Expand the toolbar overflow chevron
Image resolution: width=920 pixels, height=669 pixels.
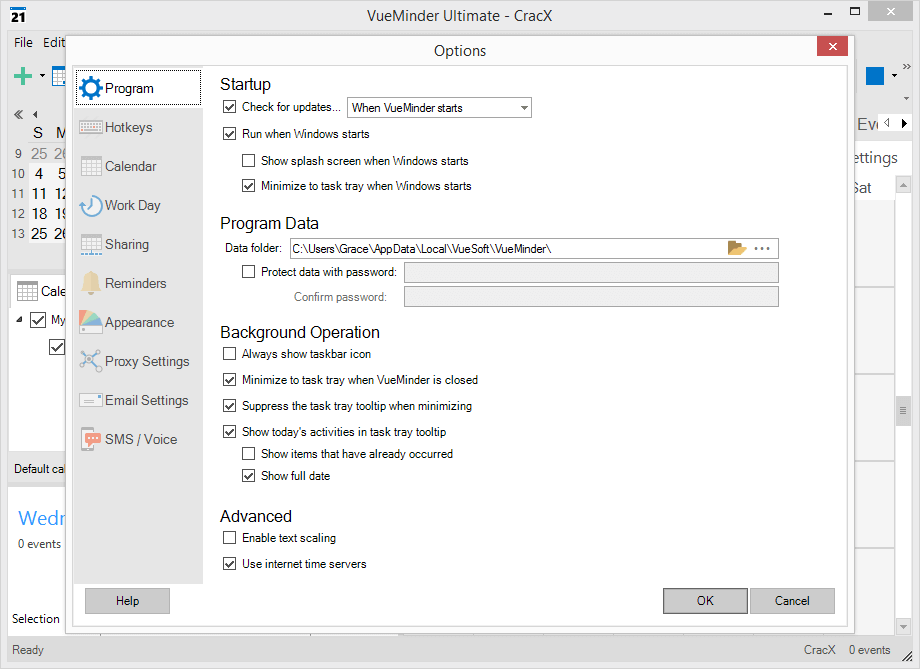[907, 66]
